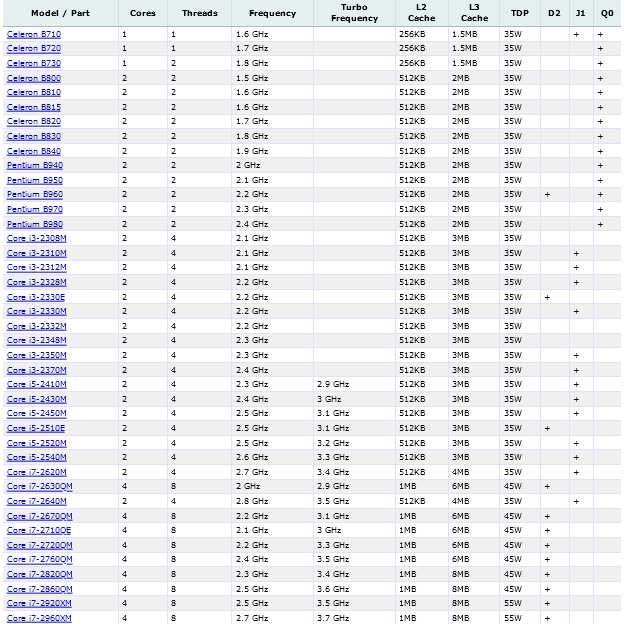This screenshot has height=624, width=638.
Task: Open the Core i7-2920XM link
Action: [x=39, y=603]
